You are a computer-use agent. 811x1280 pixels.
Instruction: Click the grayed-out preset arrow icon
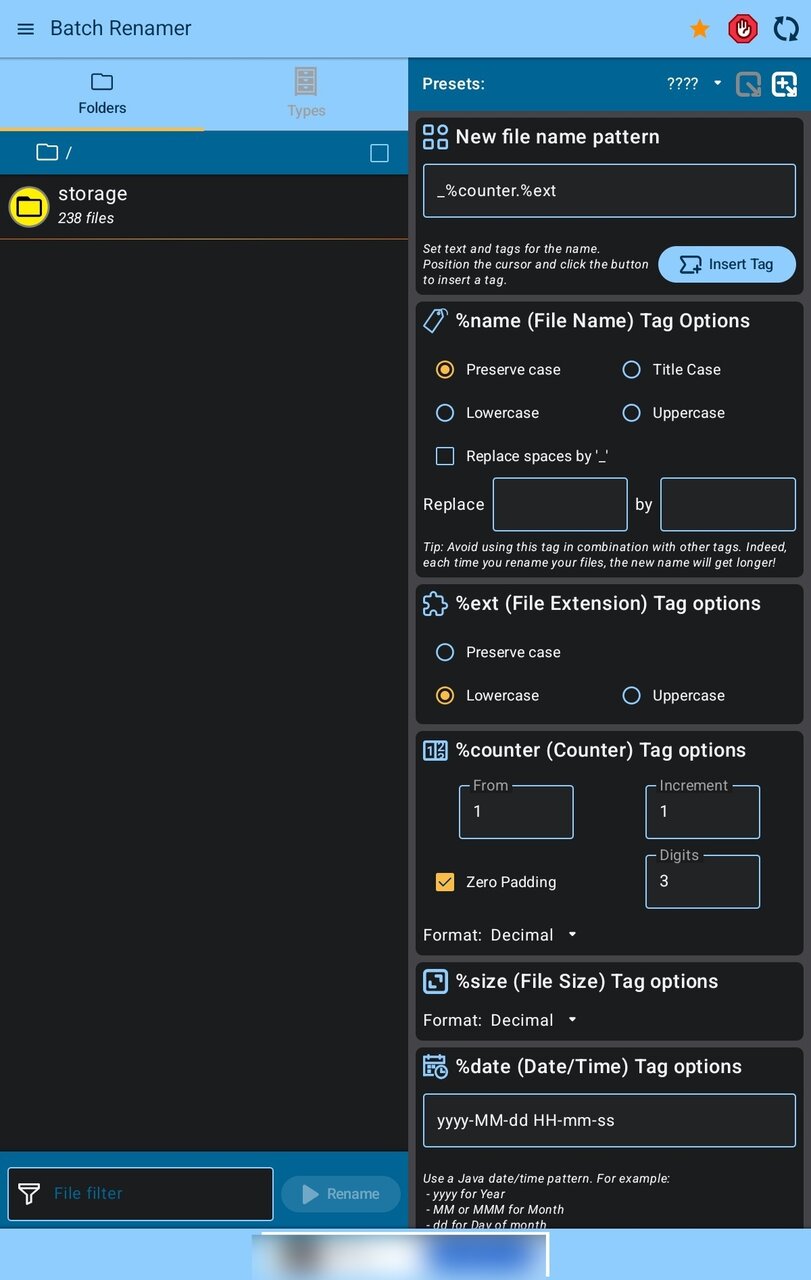coord(748,84)
